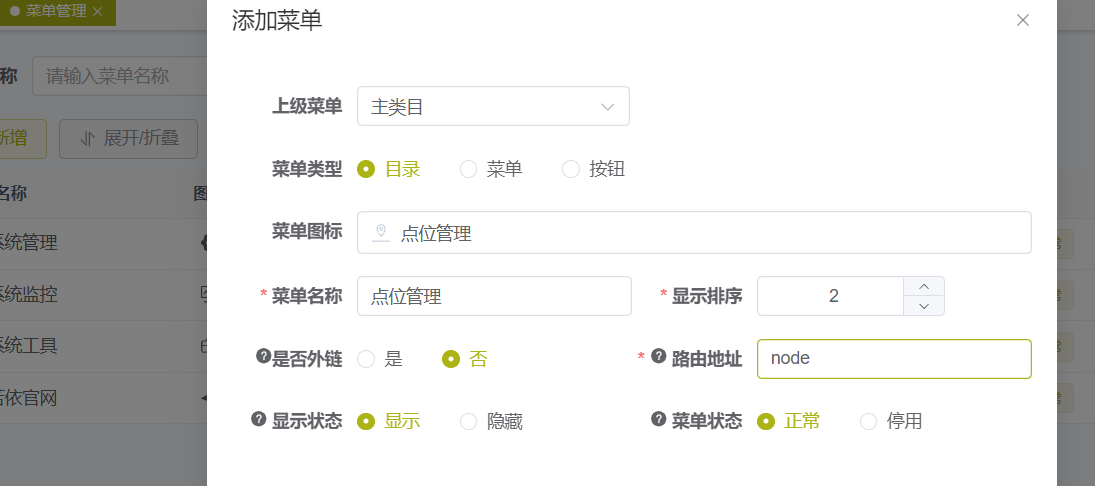Click question mark icon next to 路由地址
The height and width of the screenshot is (486, 1095).
[x=658, y=357]
